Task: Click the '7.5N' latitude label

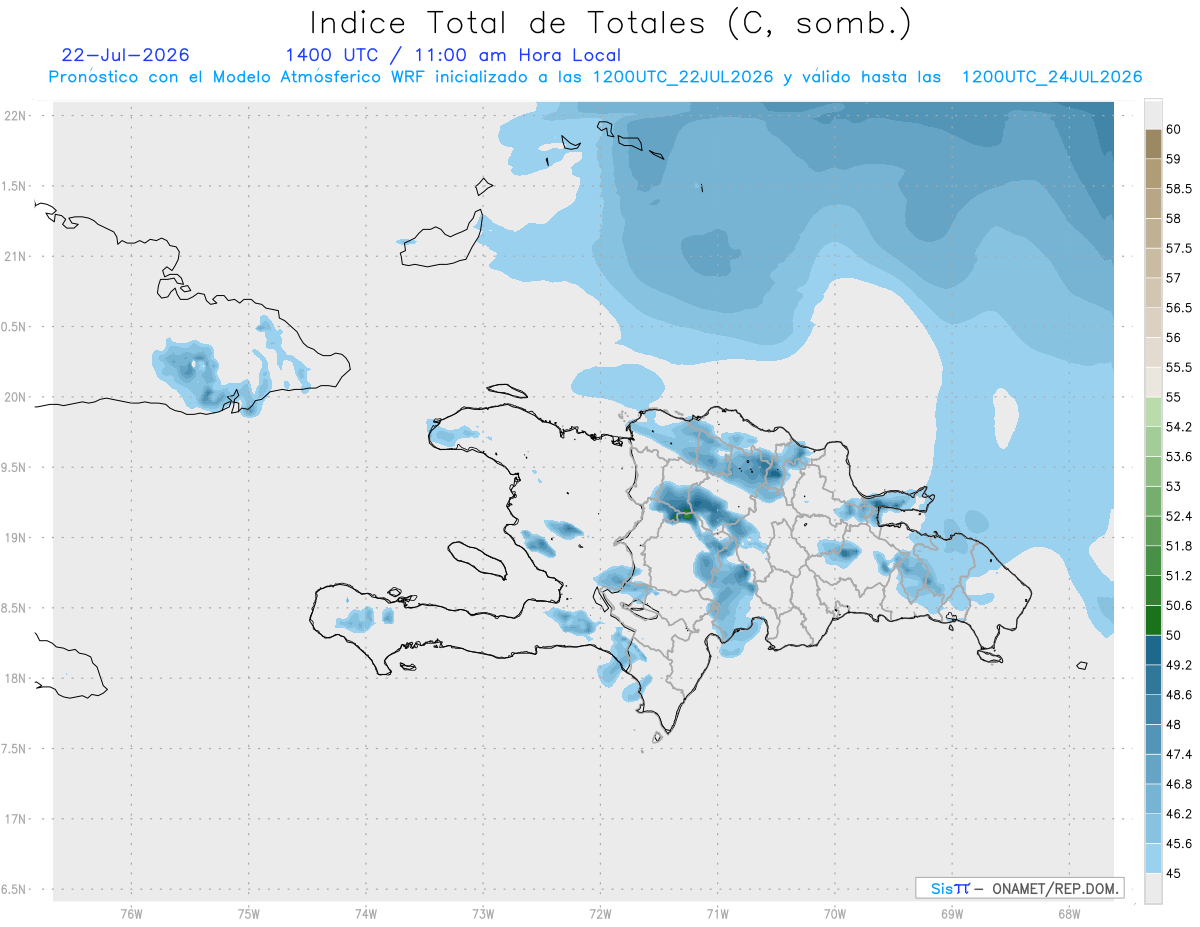Action: (14, 749)
